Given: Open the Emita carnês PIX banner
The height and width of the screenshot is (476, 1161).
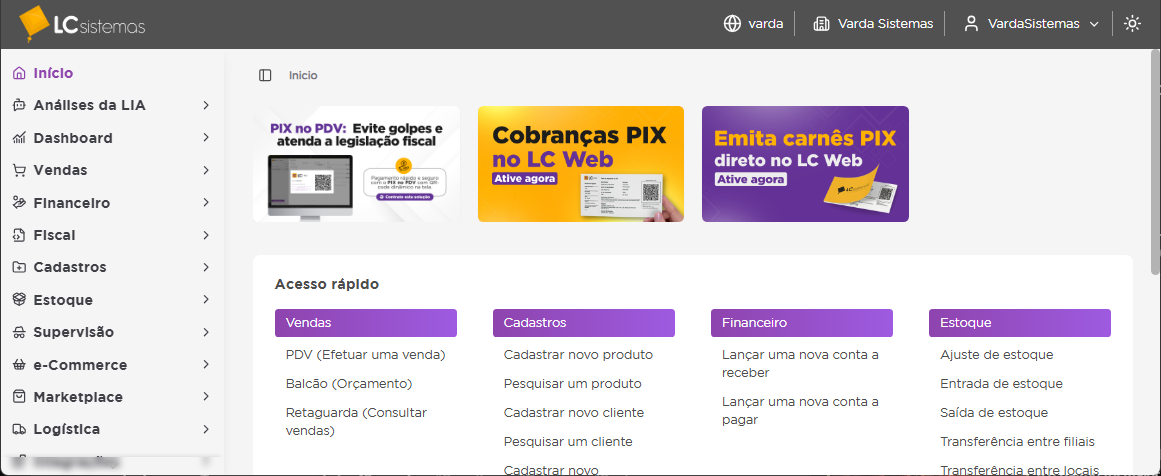Looking at the screenshot, I should point(805,164).
